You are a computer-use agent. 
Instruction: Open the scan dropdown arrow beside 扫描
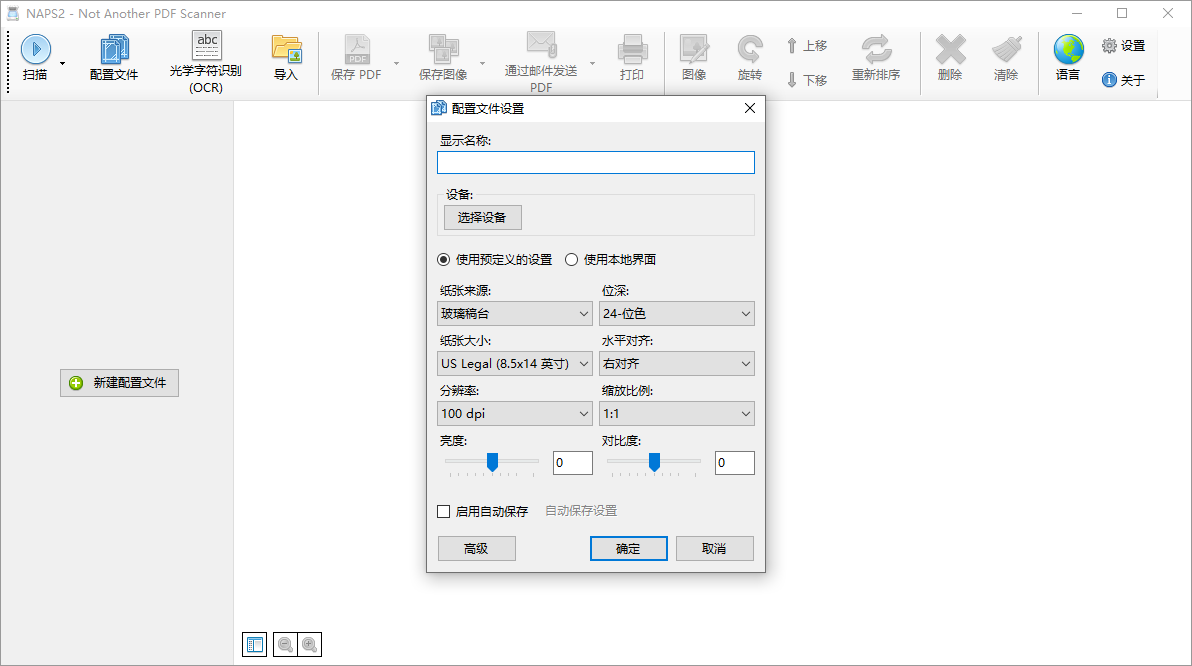click(x=62, y=63)
